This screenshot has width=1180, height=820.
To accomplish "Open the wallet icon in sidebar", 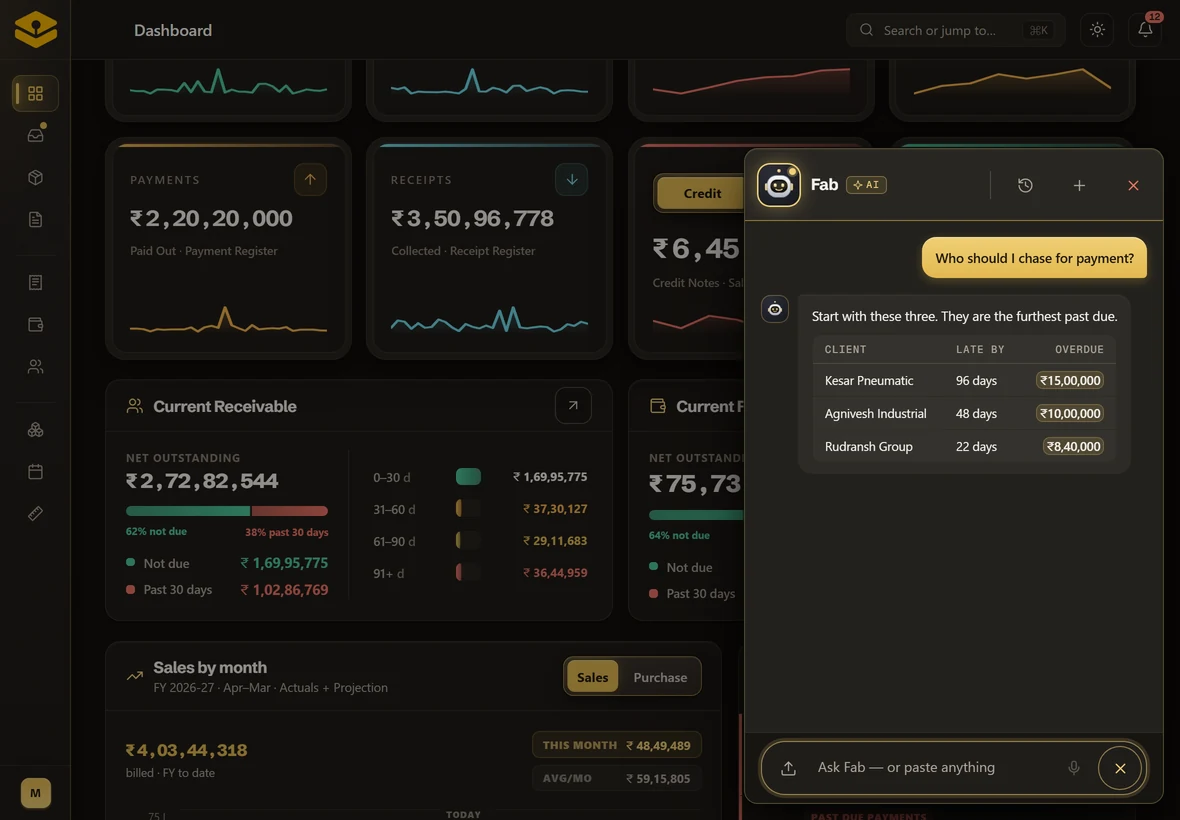I will (35, 324).
